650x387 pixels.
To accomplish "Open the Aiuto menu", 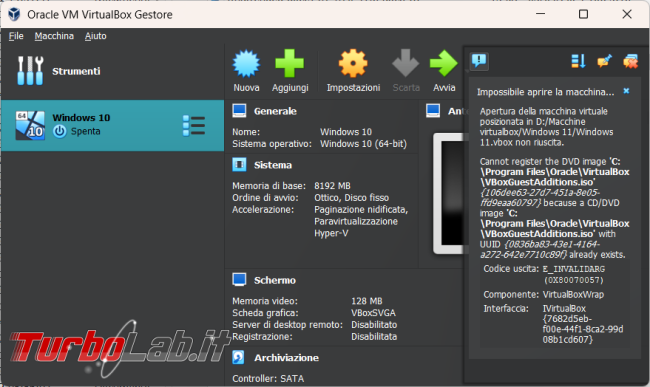I will [96, 36].
